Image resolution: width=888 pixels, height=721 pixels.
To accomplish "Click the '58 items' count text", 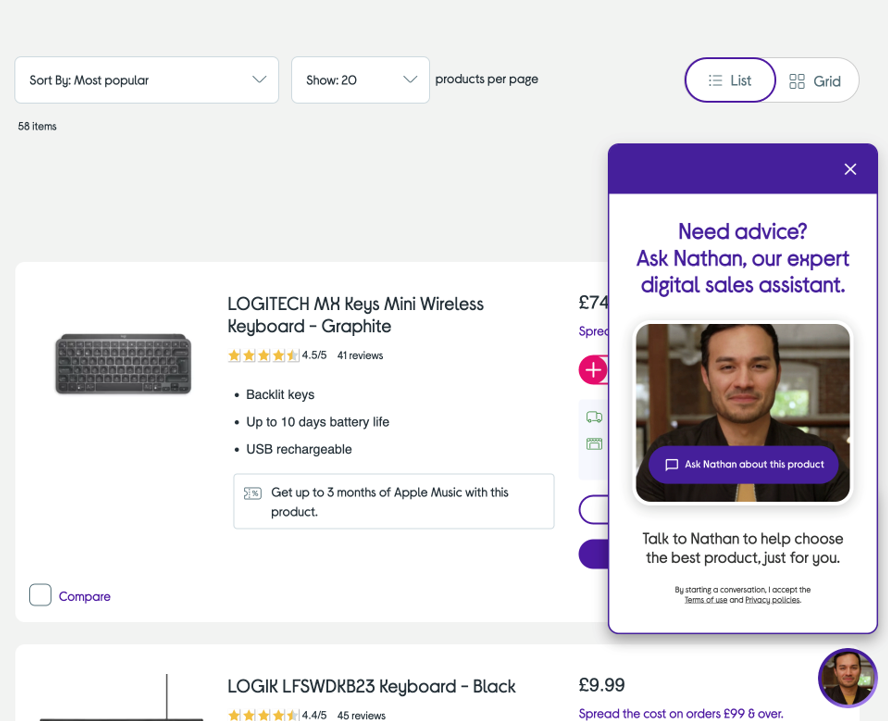I will (x=37, y=126).
